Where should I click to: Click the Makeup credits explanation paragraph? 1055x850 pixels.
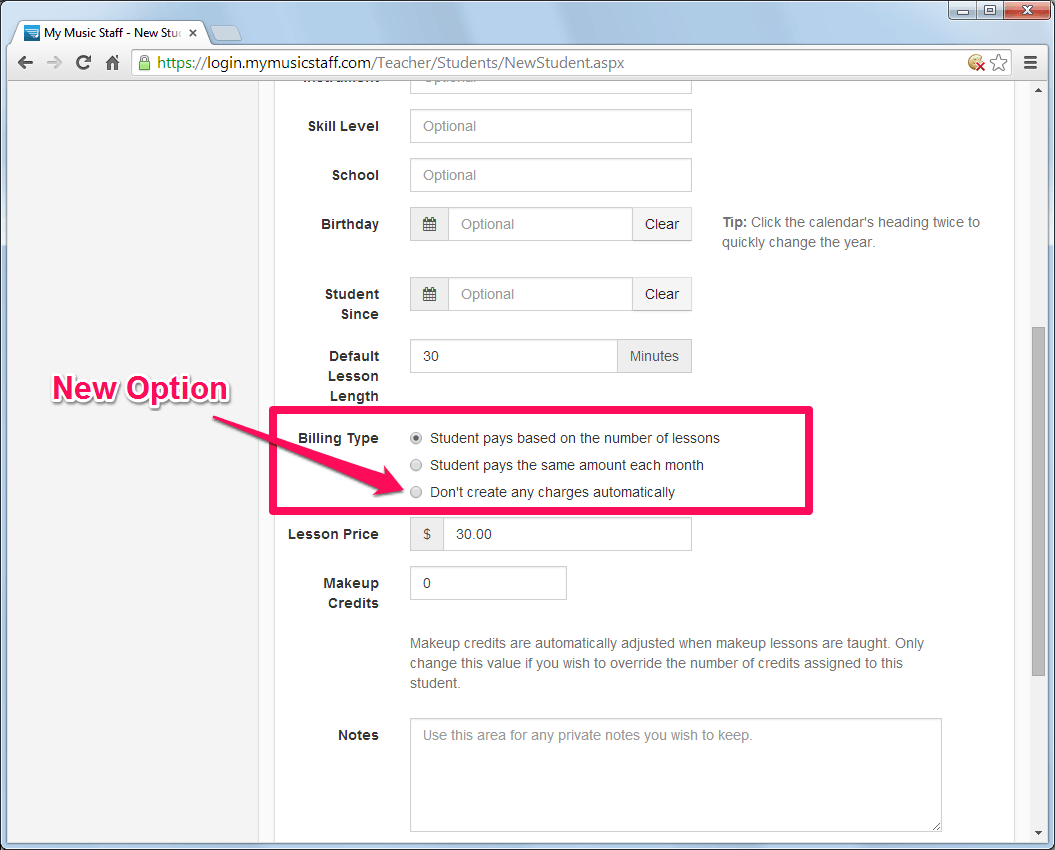point(667,663)
